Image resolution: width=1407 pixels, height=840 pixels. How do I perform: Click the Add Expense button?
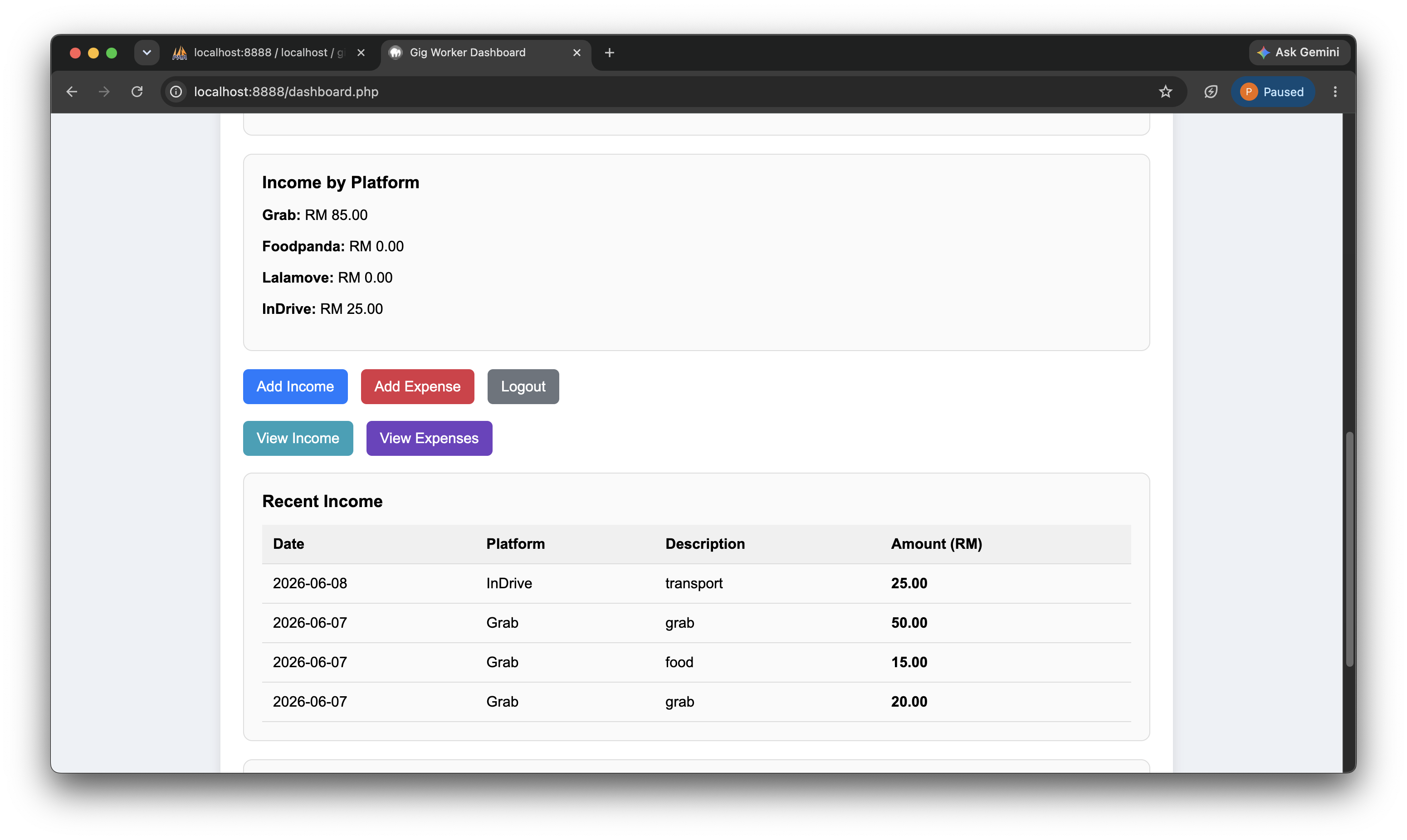click(x=418, y=386)
